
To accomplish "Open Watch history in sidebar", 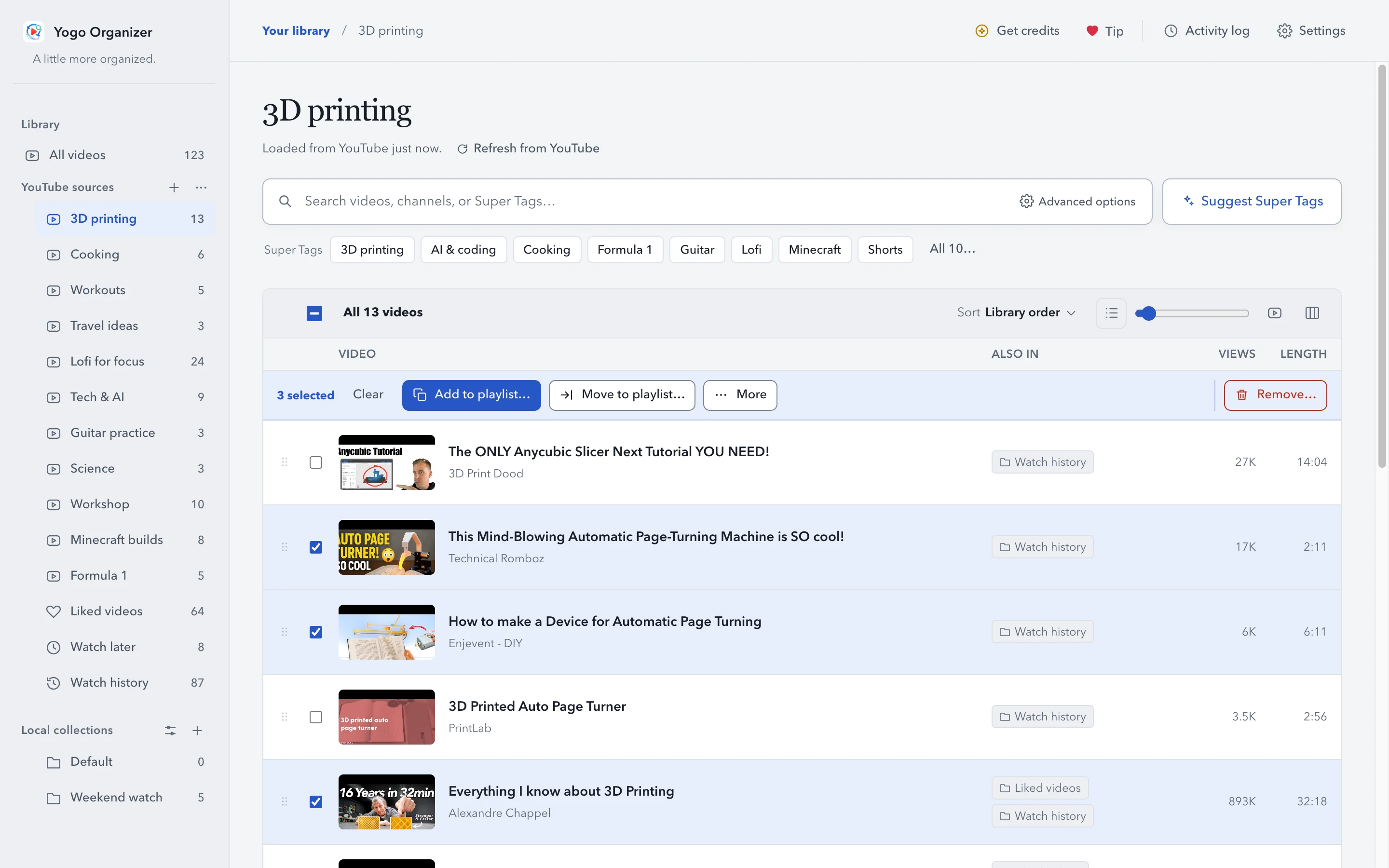I will [124, 682].
